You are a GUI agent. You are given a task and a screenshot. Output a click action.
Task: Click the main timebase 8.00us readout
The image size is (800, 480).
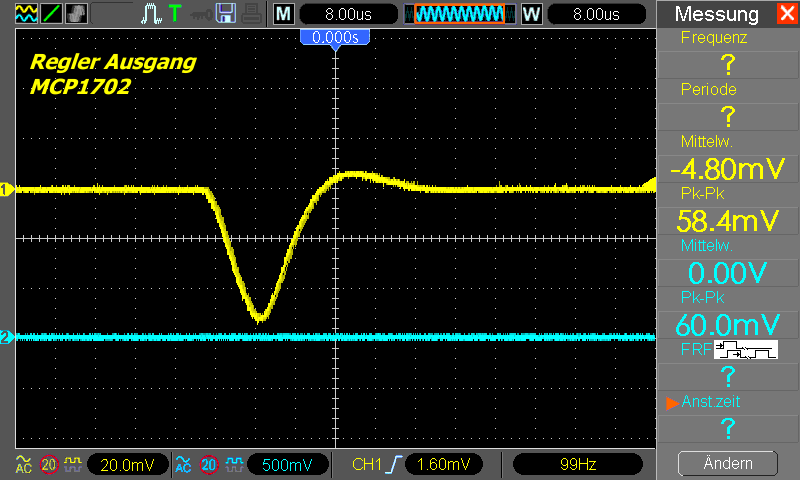(348, 14)
